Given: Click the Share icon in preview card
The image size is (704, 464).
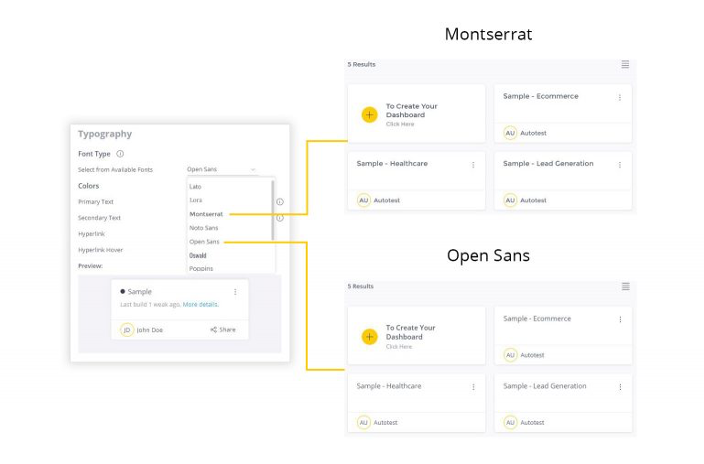Looking at the screenshot, I should 214,330.
